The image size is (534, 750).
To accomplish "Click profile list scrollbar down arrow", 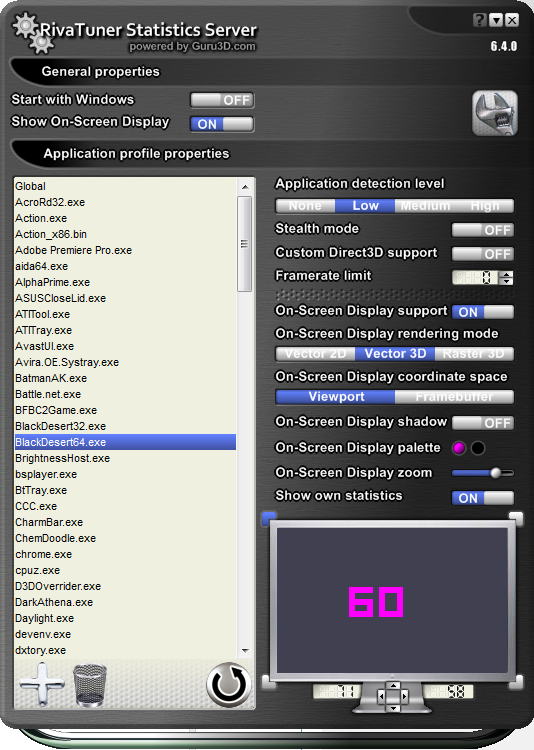I will (x=245, y=651).
